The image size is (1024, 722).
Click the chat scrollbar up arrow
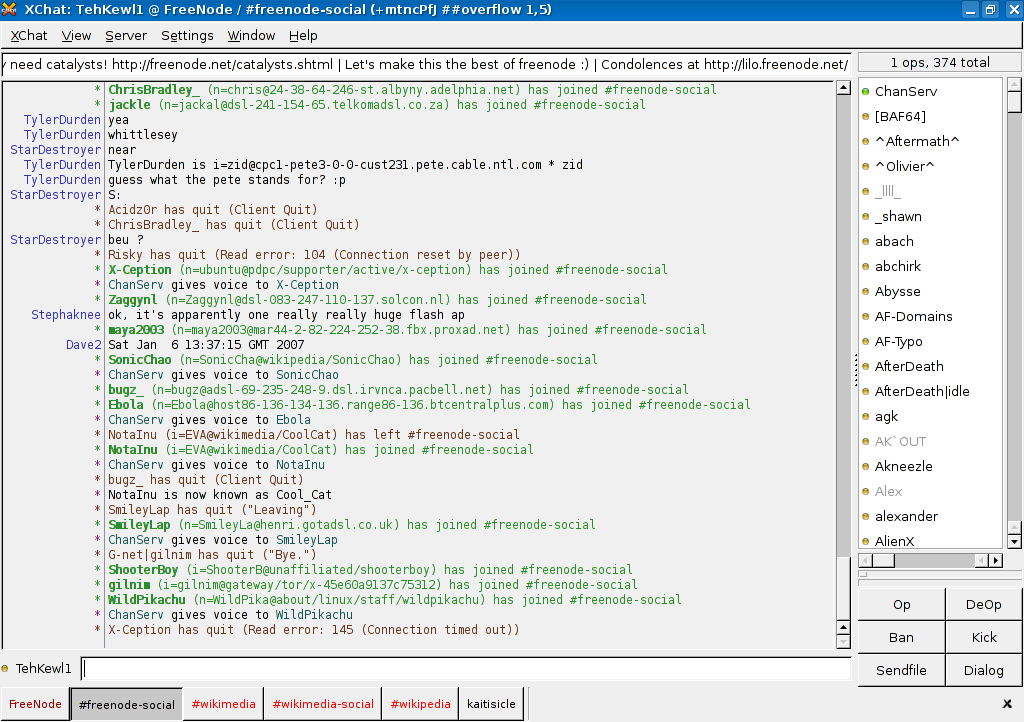click(843, 87)
